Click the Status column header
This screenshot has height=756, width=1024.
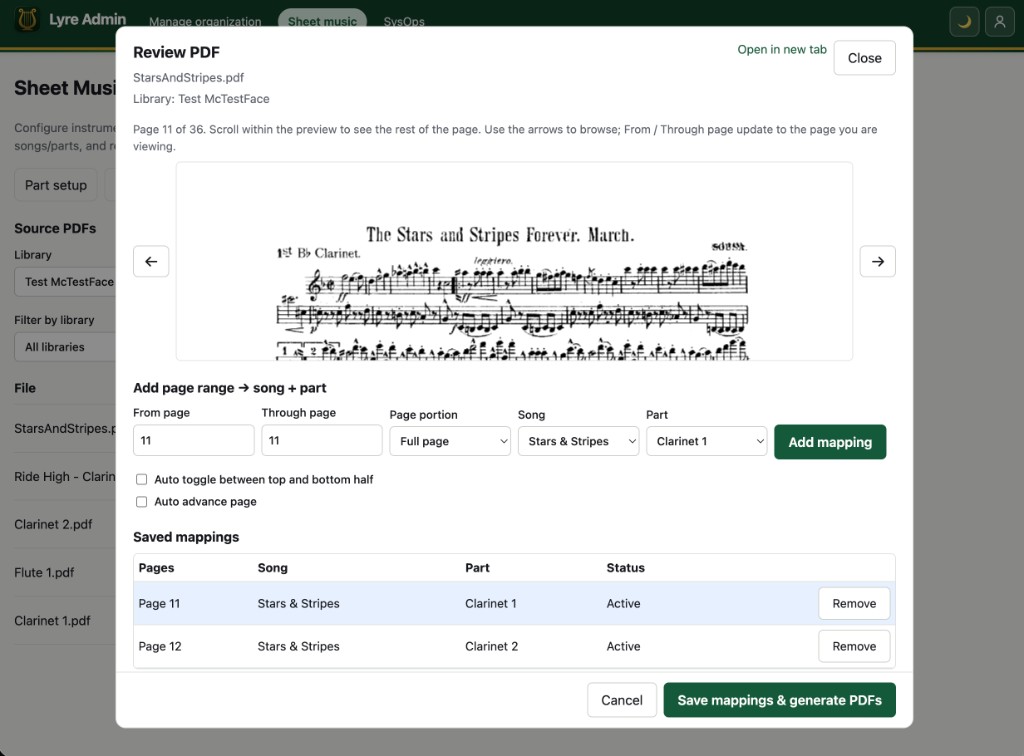625,568
